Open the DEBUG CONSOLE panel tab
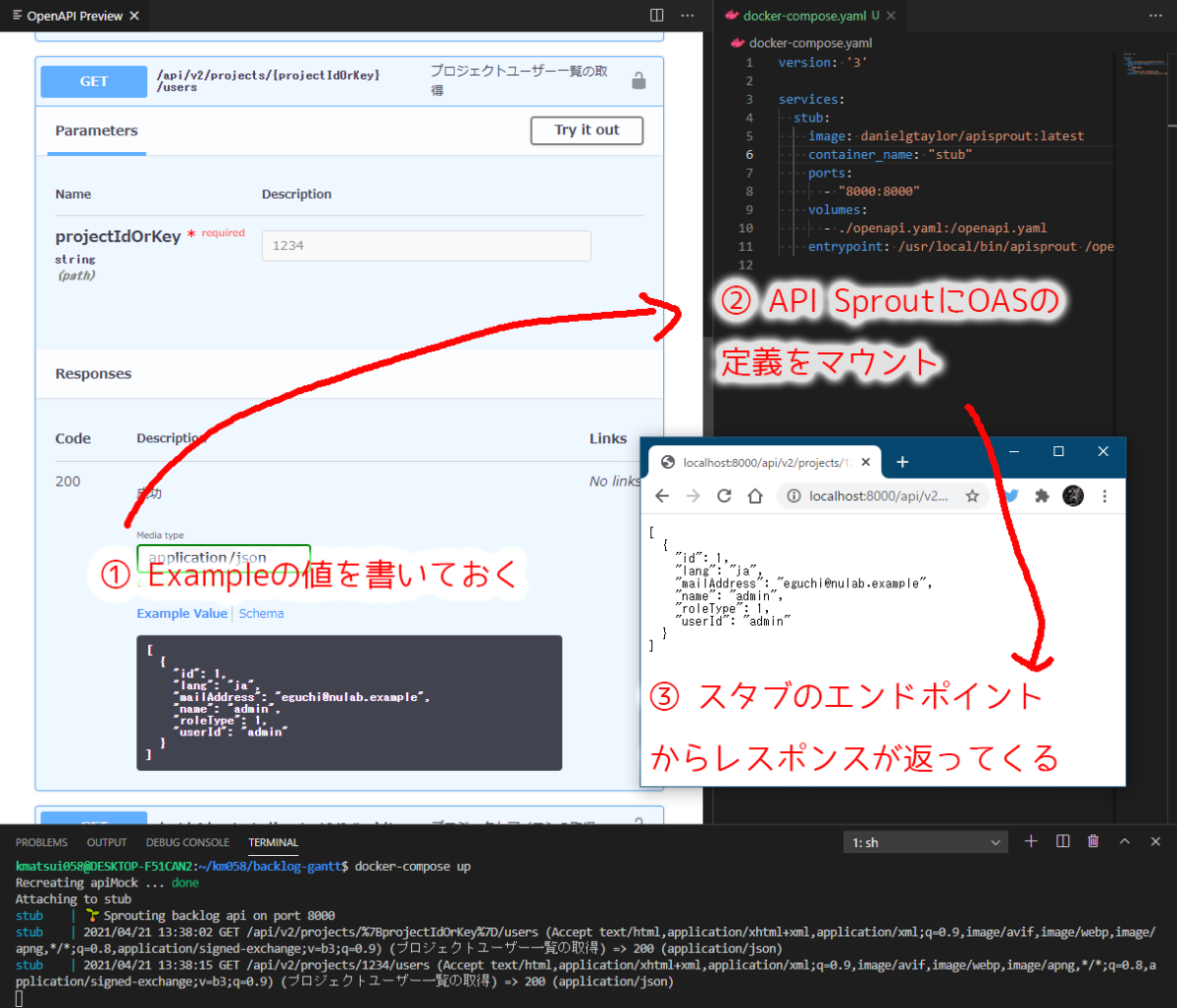This screenshot has width=1177, height=1008. tap(187, 842)
